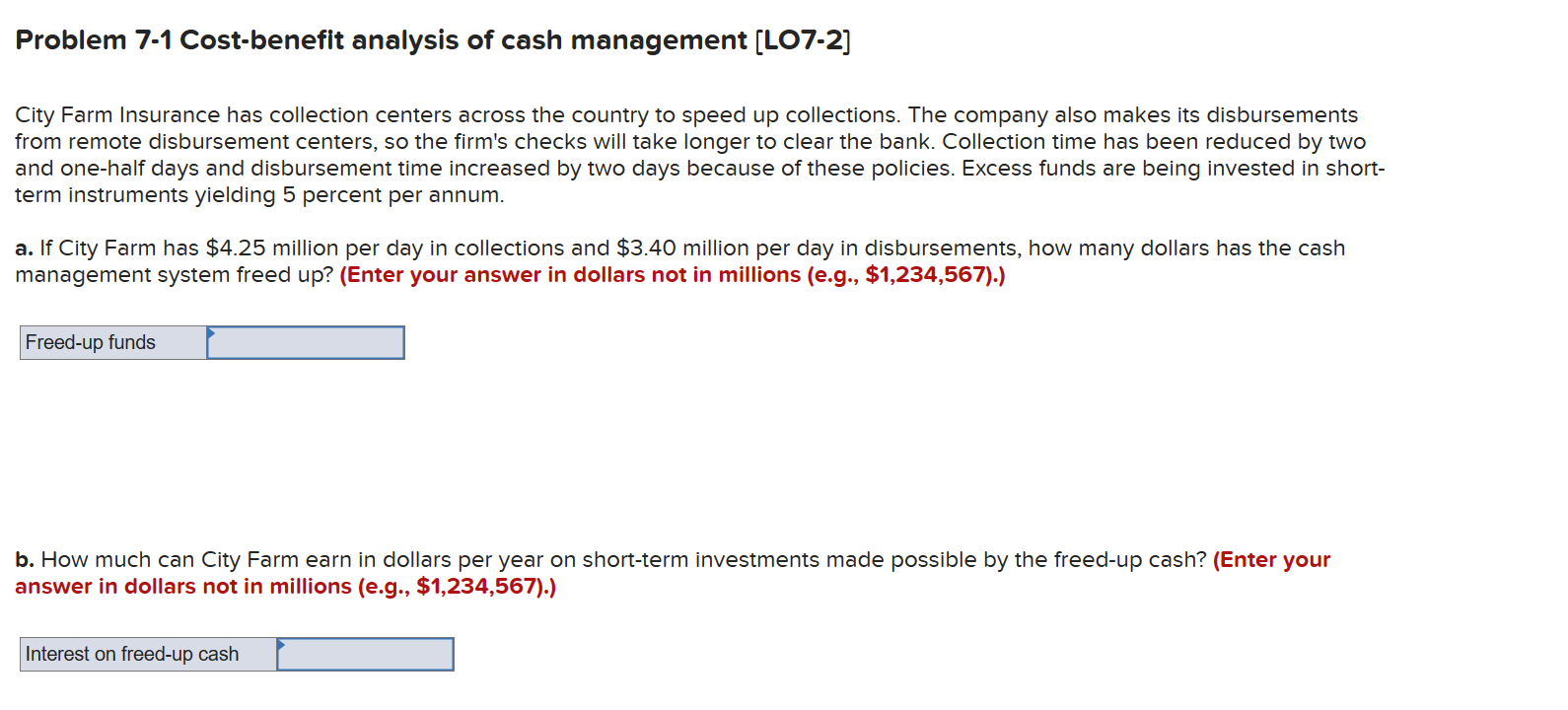Click the red instruction text in part a
Viewport: 1568px width, 710px height.
pos(671,275)
